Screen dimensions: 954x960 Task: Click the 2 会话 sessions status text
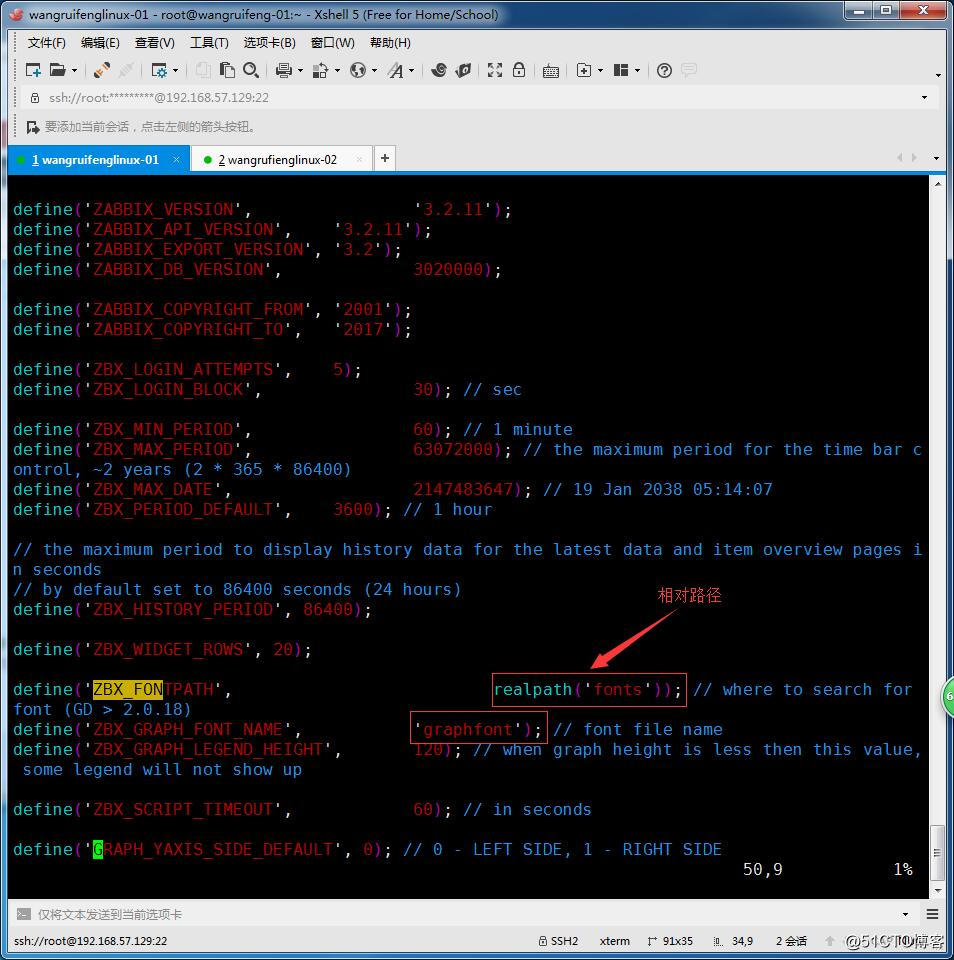click(x=791, y=941)
